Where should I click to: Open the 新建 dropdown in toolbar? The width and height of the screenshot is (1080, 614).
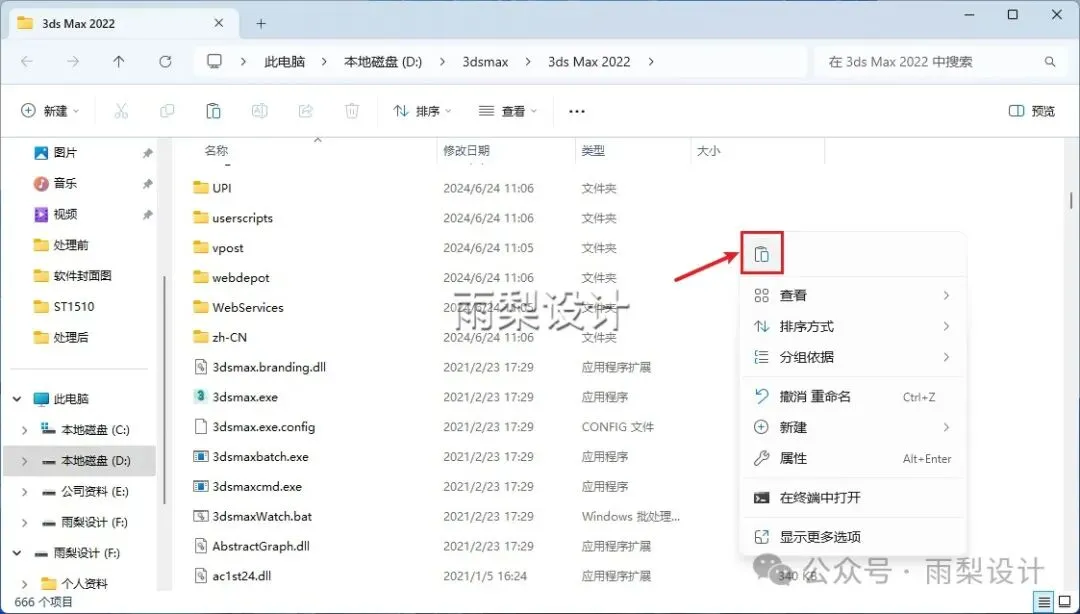click(50, 111)
